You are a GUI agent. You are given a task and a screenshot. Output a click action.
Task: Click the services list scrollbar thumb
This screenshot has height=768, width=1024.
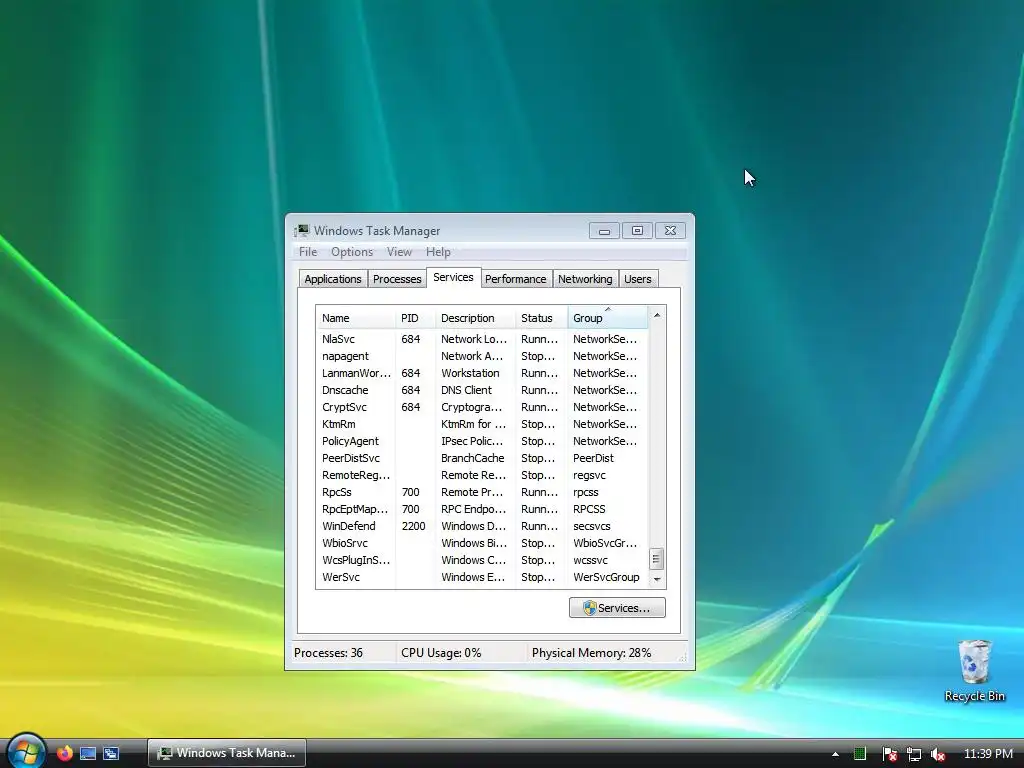coord(657,559)
